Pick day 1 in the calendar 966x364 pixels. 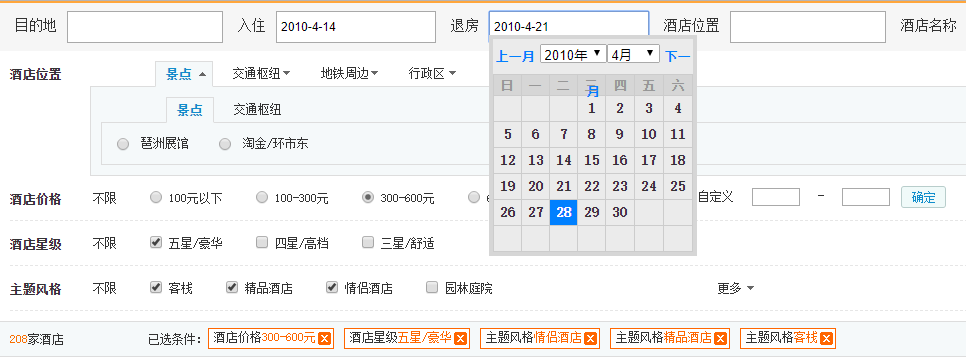[x=591, y=109]
